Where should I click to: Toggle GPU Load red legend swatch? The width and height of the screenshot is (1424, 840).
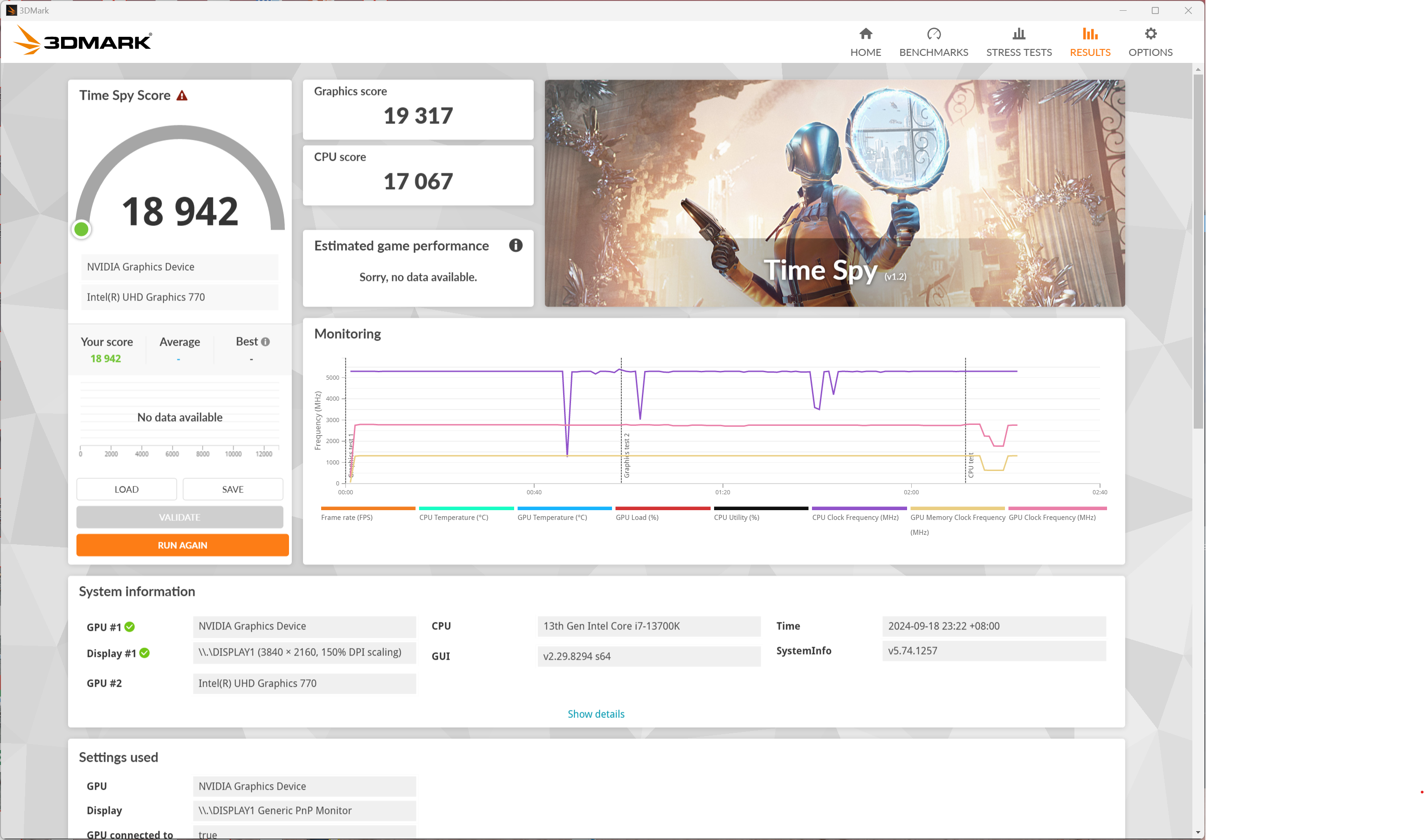click(x=662, y=508)
